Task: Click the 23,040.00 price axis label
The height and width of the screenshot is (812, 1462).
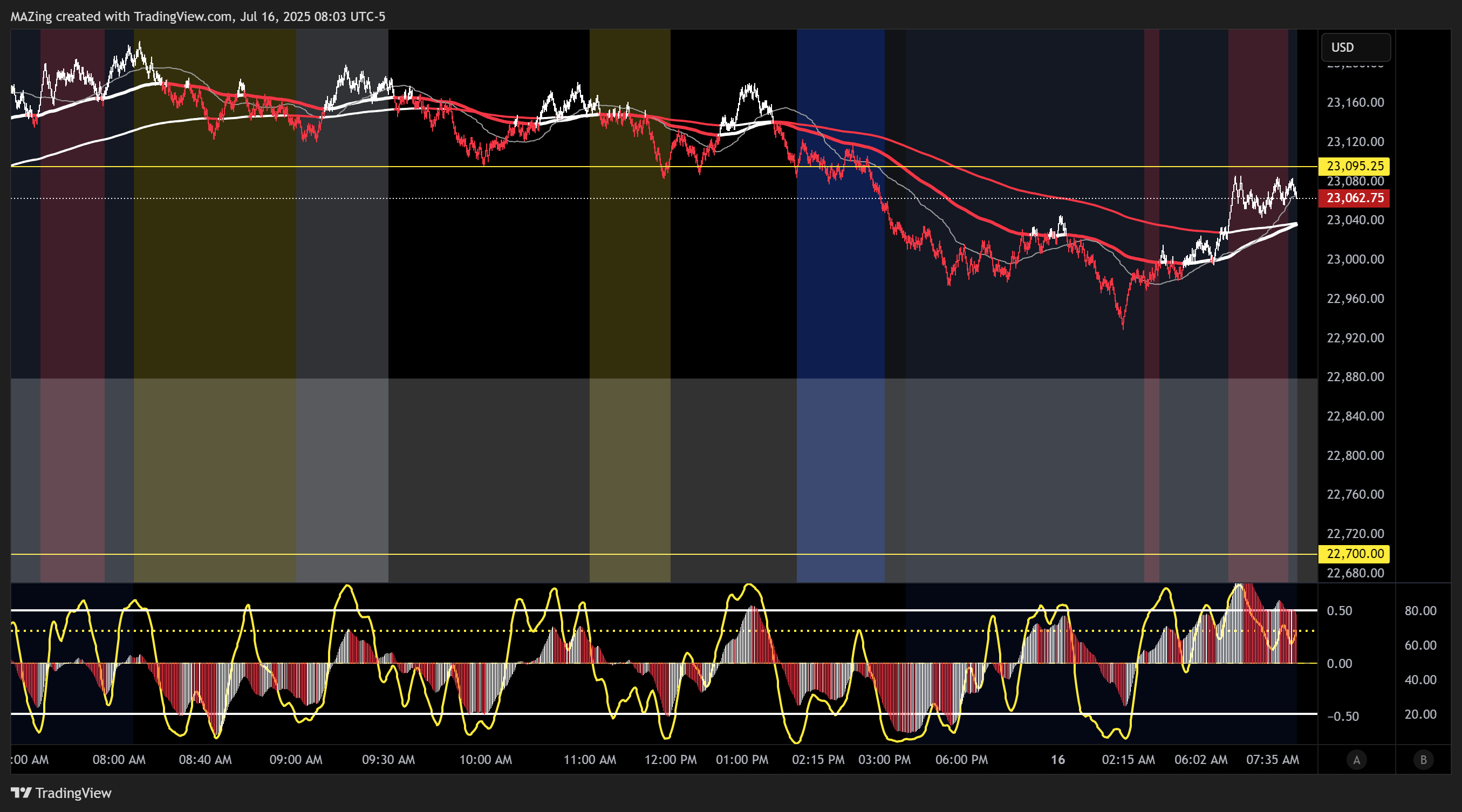Action: pyautogui.click(x=1355, y=220)
